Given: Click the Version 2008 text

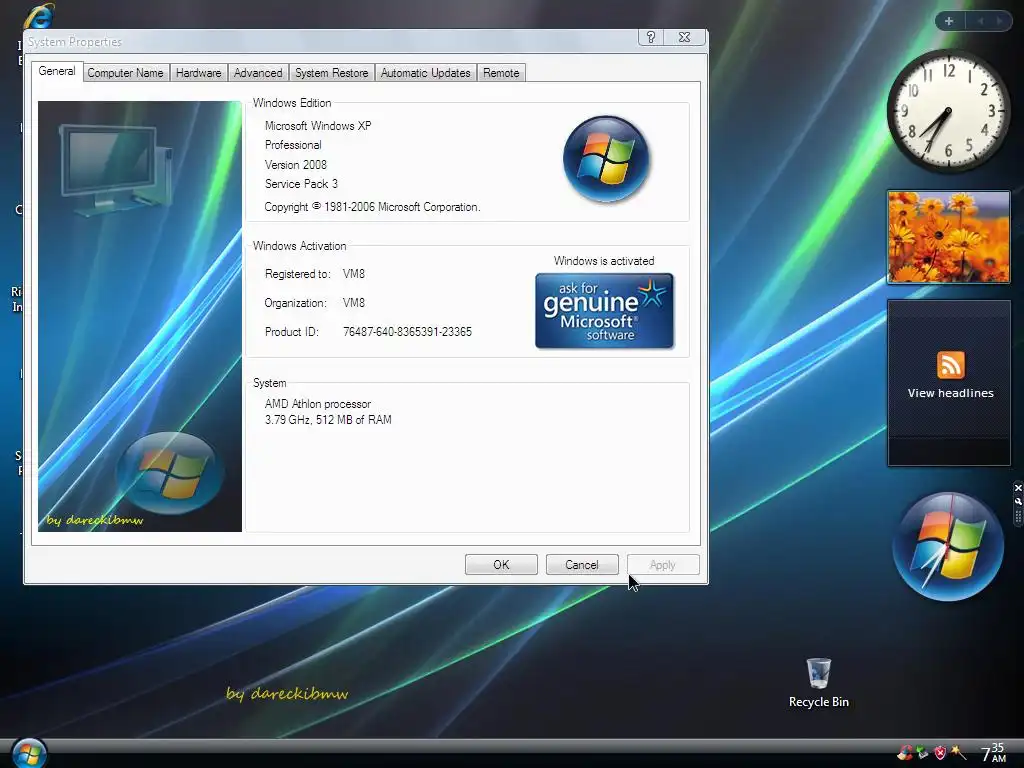Looking at the screenshot, I should pyautogui.click(x=295, y=165).
